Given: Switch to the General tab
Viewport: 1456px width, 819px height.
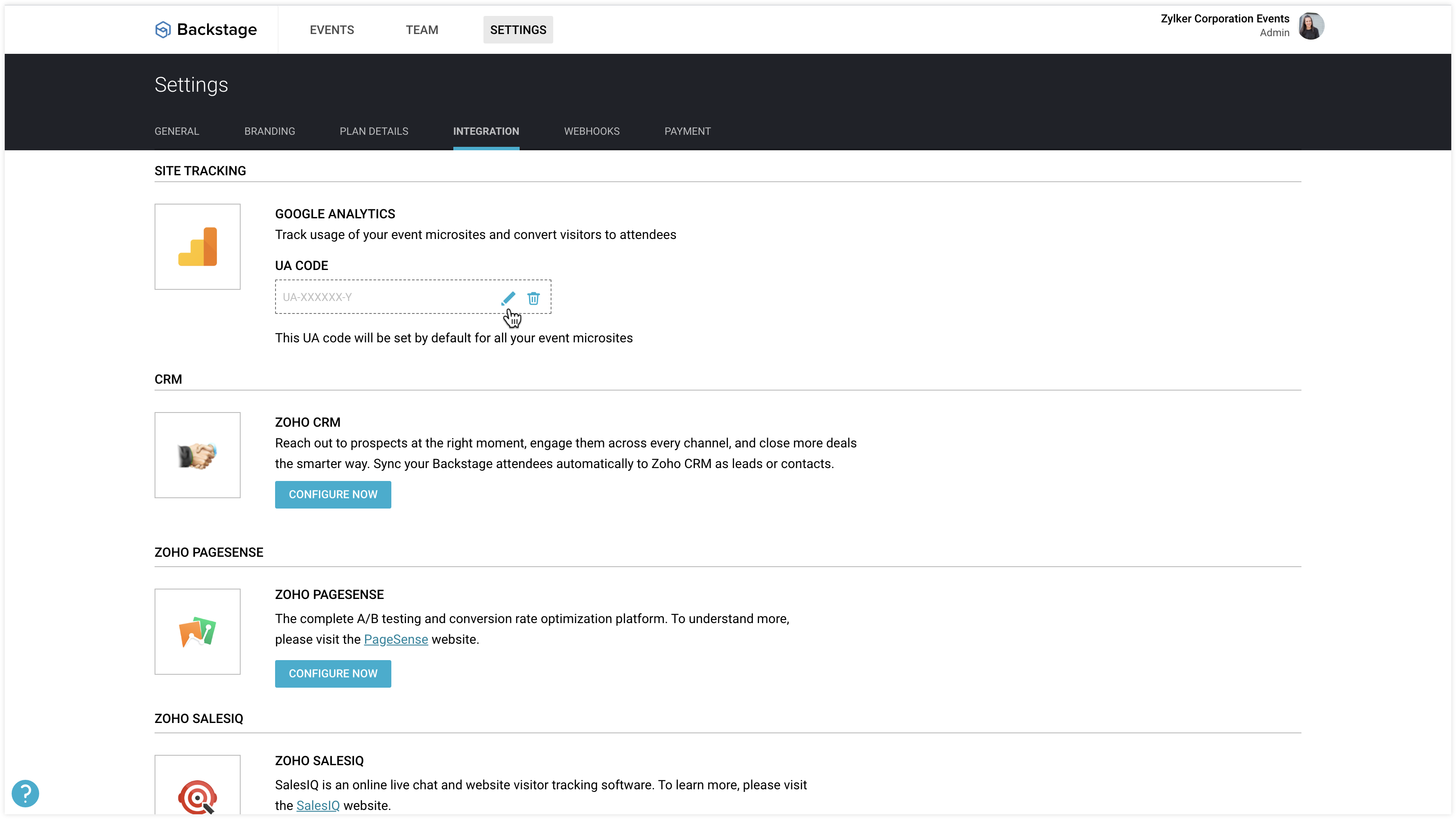Looking at the screenshot, I should click(177, 131).
